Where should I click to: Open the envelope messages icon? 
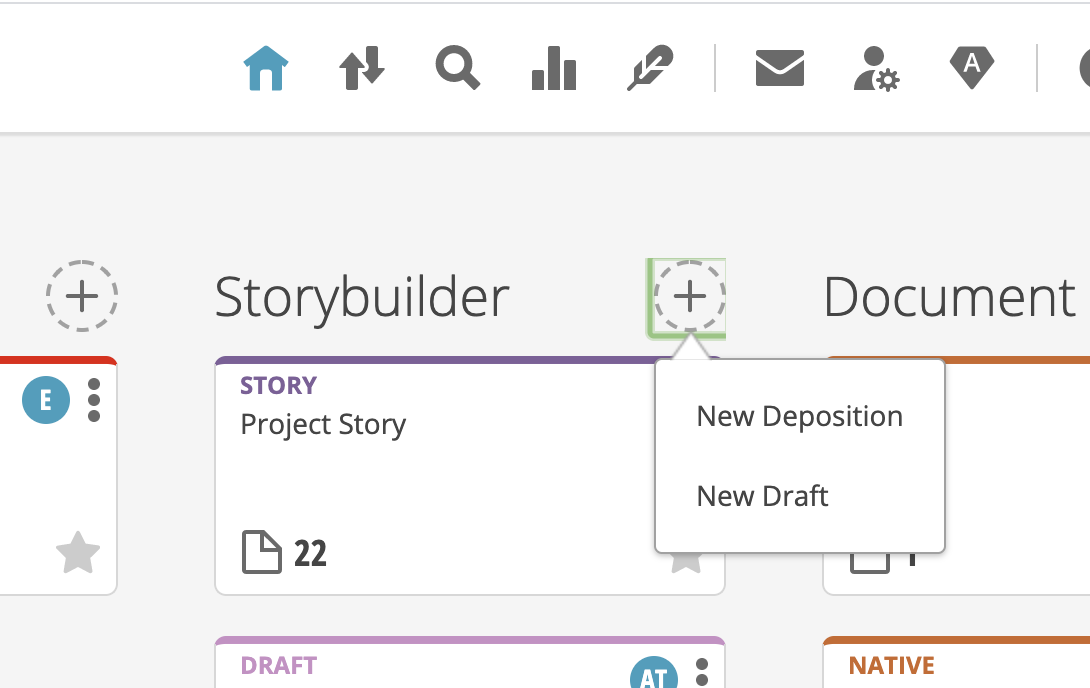tap(780, 68)
